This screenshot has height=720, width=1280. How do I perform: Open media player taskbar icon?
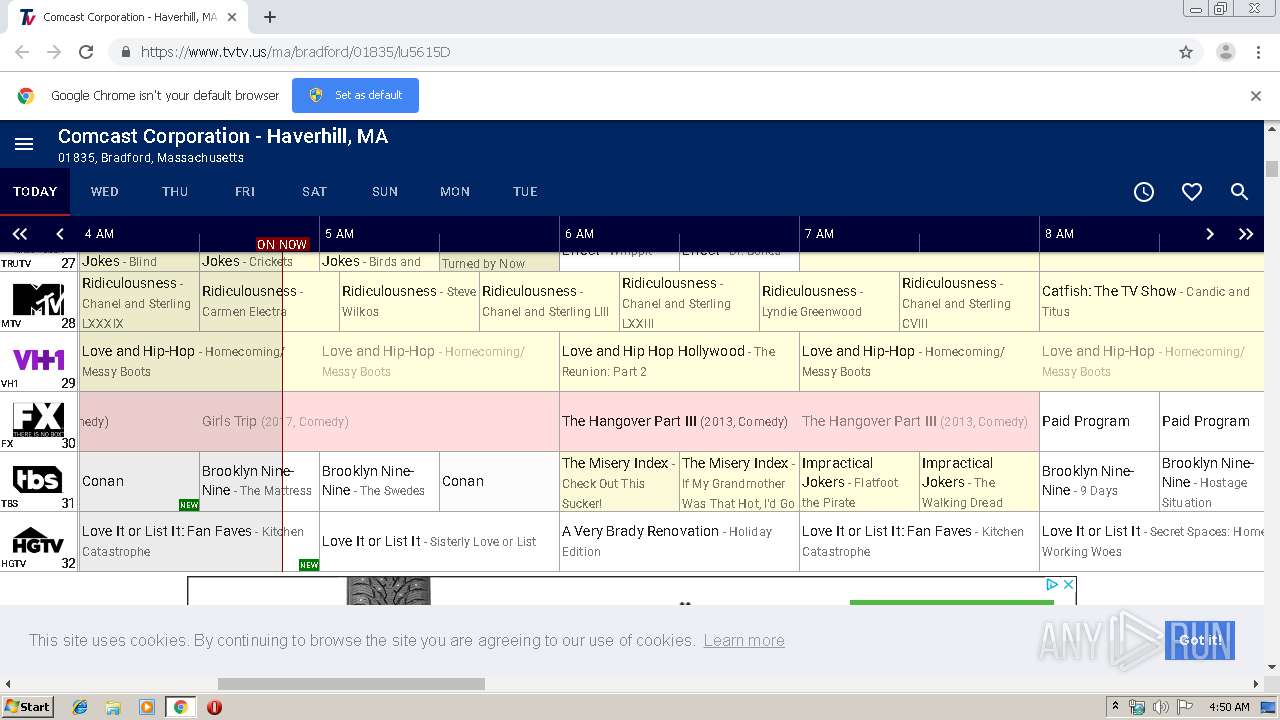coord(147,707)
